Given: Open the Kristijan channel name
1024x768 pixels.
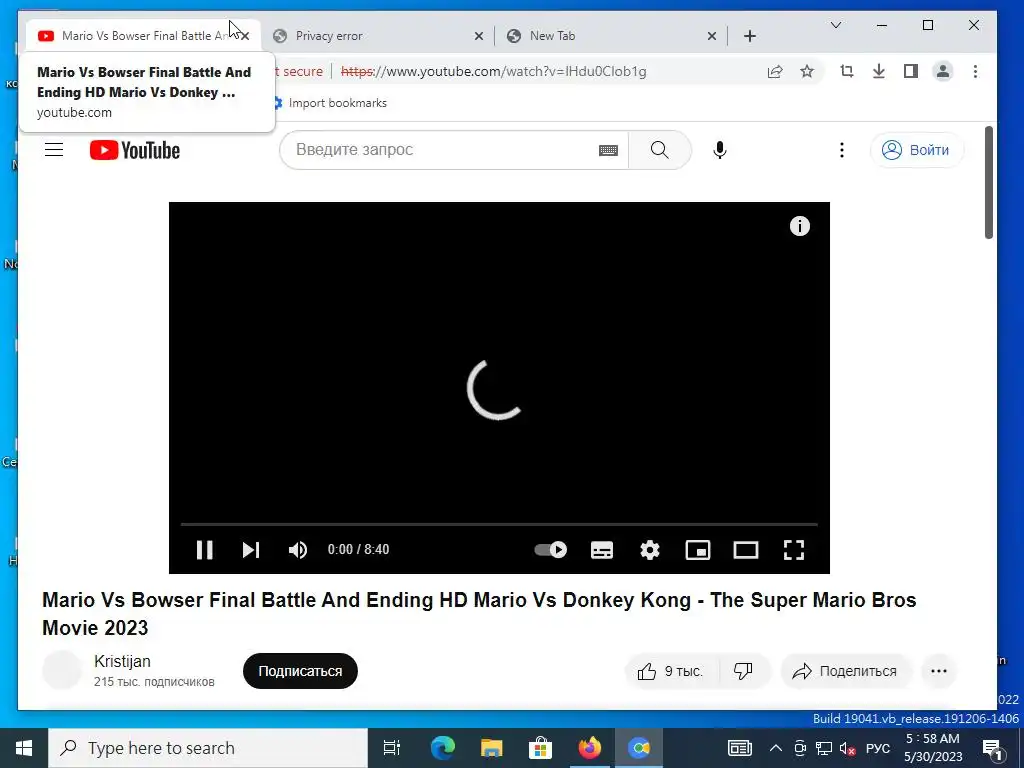Looking at the screenshot, I should [x=122, y=661].
